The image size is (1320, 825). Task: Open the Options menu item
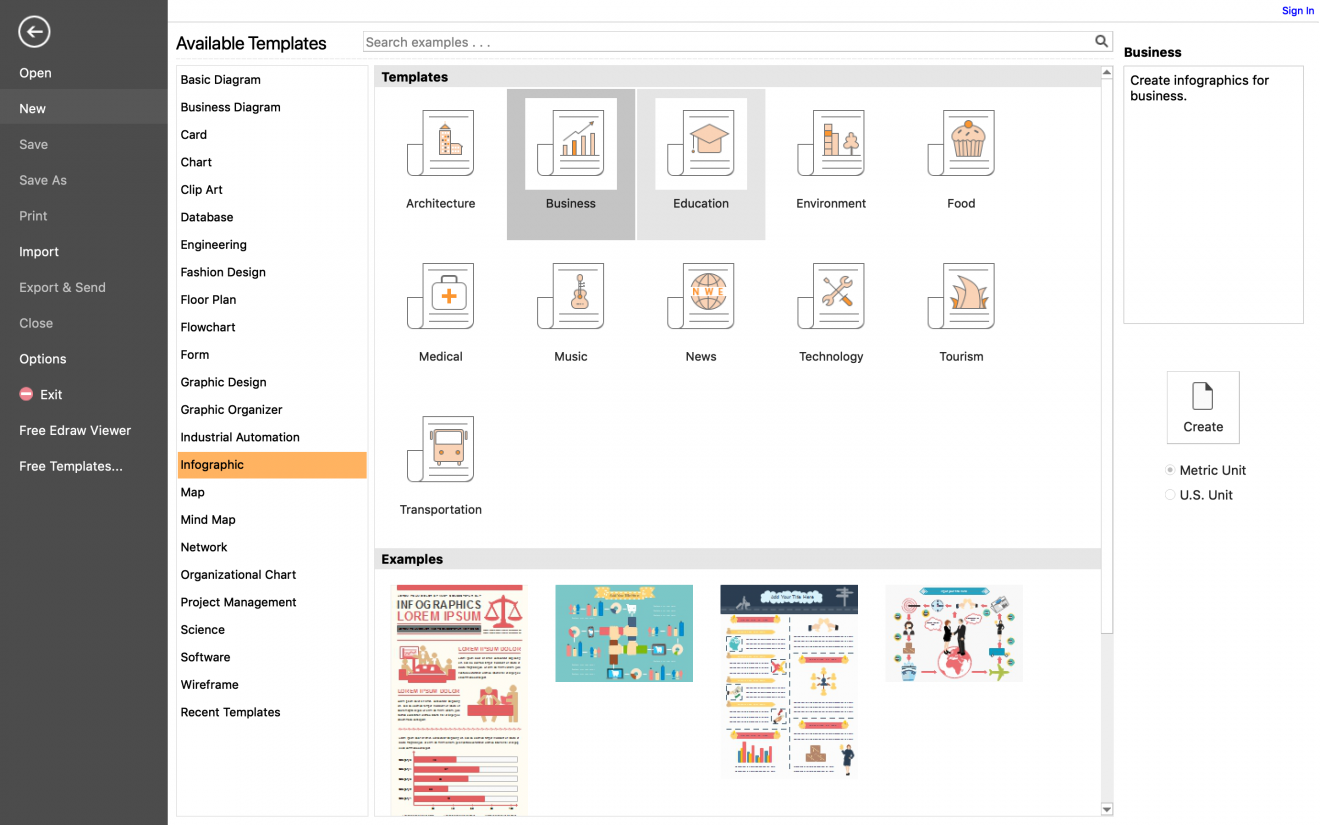click(x=42, y=358)
